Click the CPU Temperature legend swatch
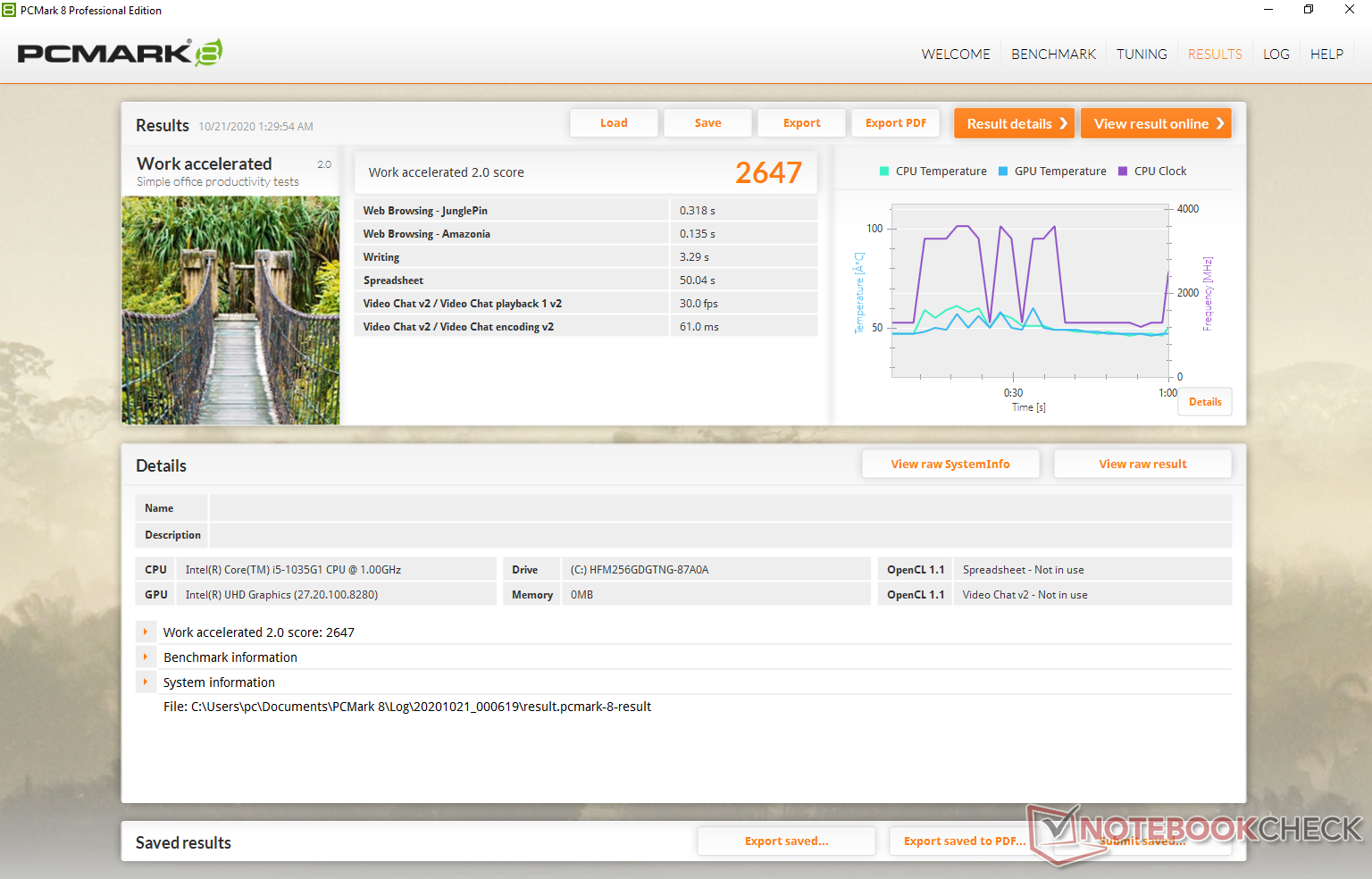The width and height of the screenshot is (1372, 879). tap(884, 172)
